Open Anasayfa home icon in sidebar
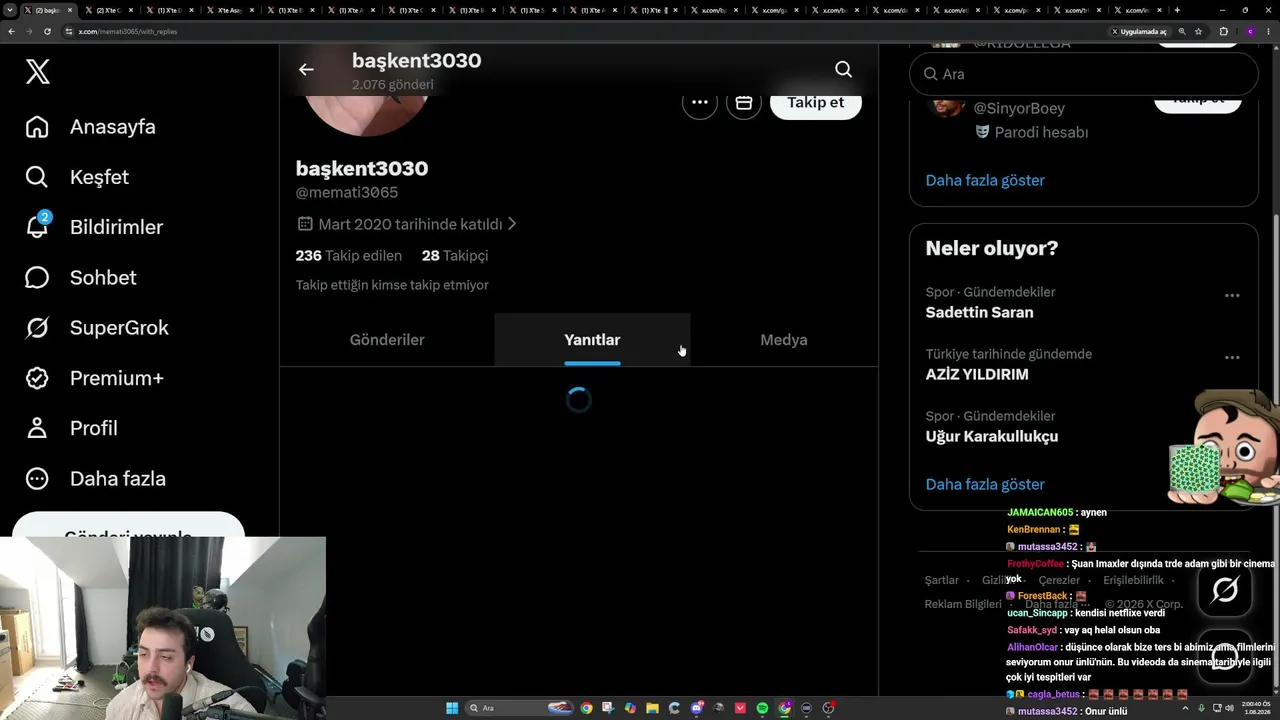Image resolution: width=1280 pixels, height=720 pixels. (x=37, y=127)
